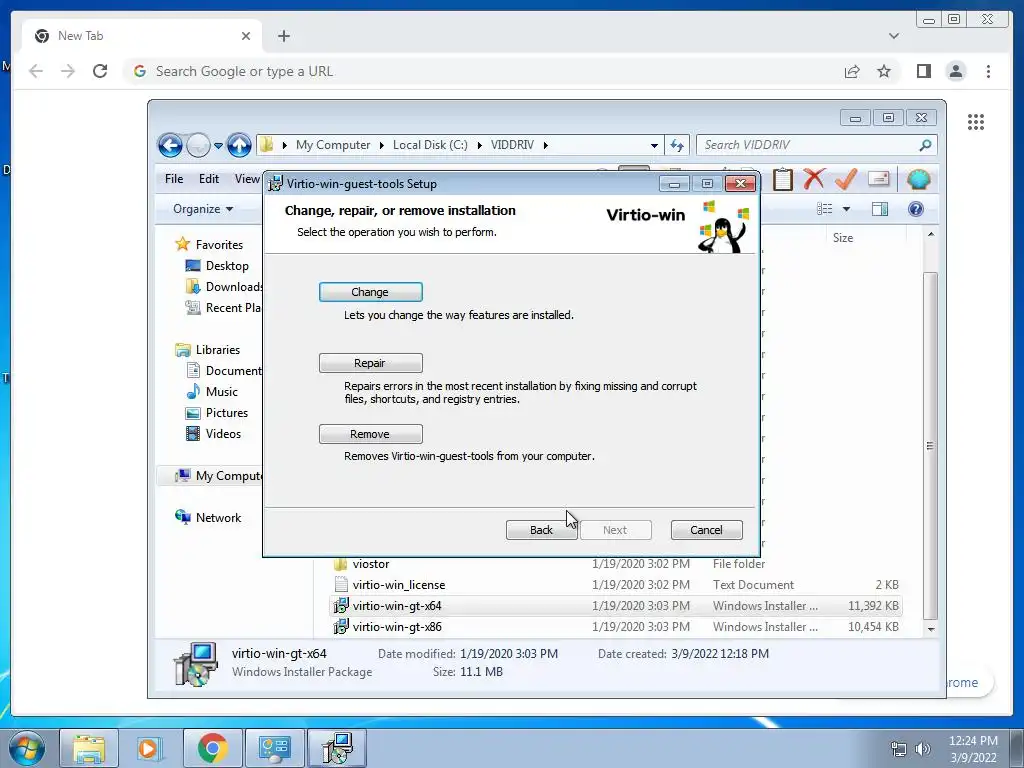Image resolution: width=1024 pixels, height=768 pixels.
Task: Select Recent Places in the navigation pane
Action: [x=223, y=308]
